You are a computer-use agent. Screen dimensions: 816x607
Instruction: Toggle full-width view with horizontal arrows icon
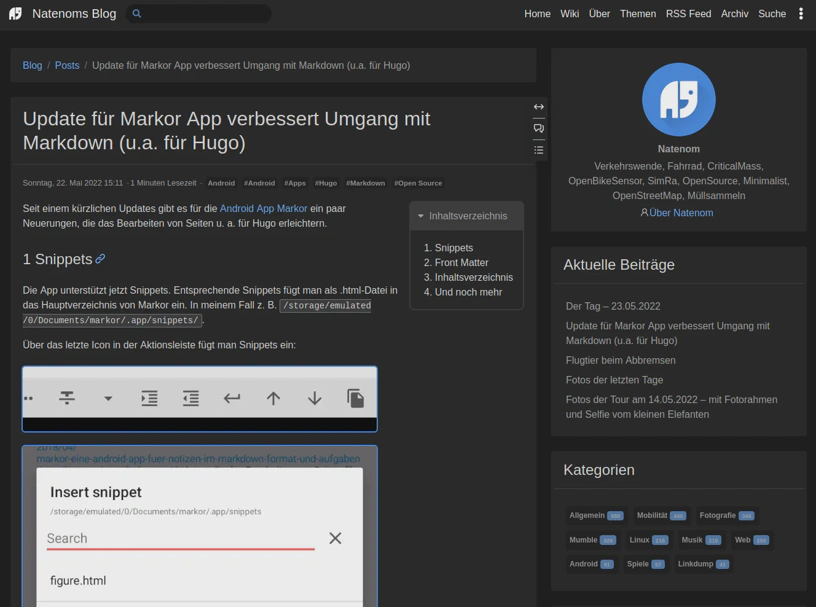(539, 107)
